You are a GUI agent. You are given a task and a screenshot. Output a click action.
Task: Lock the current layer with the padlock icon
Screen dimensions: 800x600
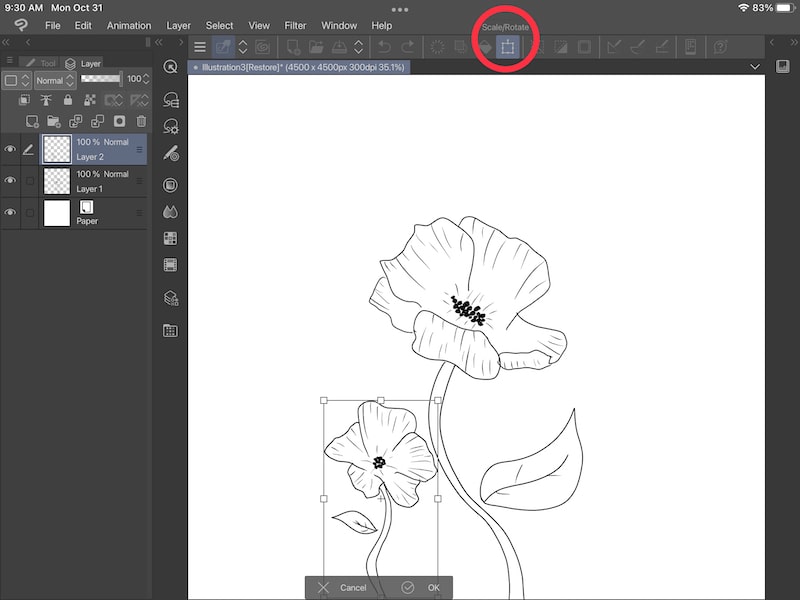[x=68, y=100]
